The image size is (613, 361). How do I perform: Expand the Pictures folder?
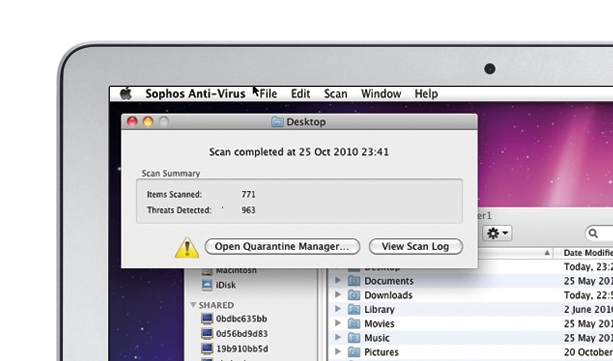coord(337,352)
